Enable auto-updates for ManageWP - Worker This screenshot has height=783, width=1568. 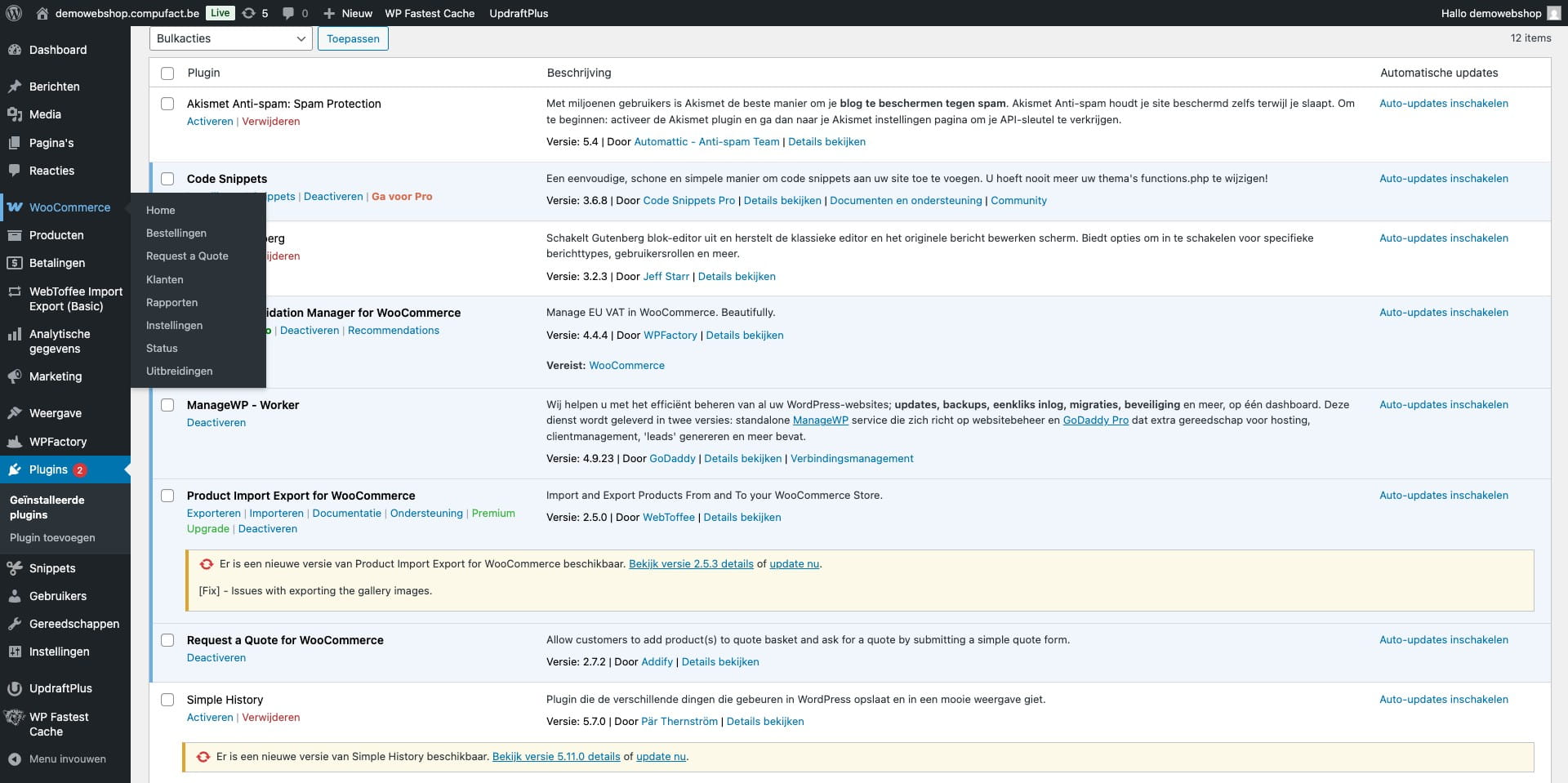click(1444, 405)
